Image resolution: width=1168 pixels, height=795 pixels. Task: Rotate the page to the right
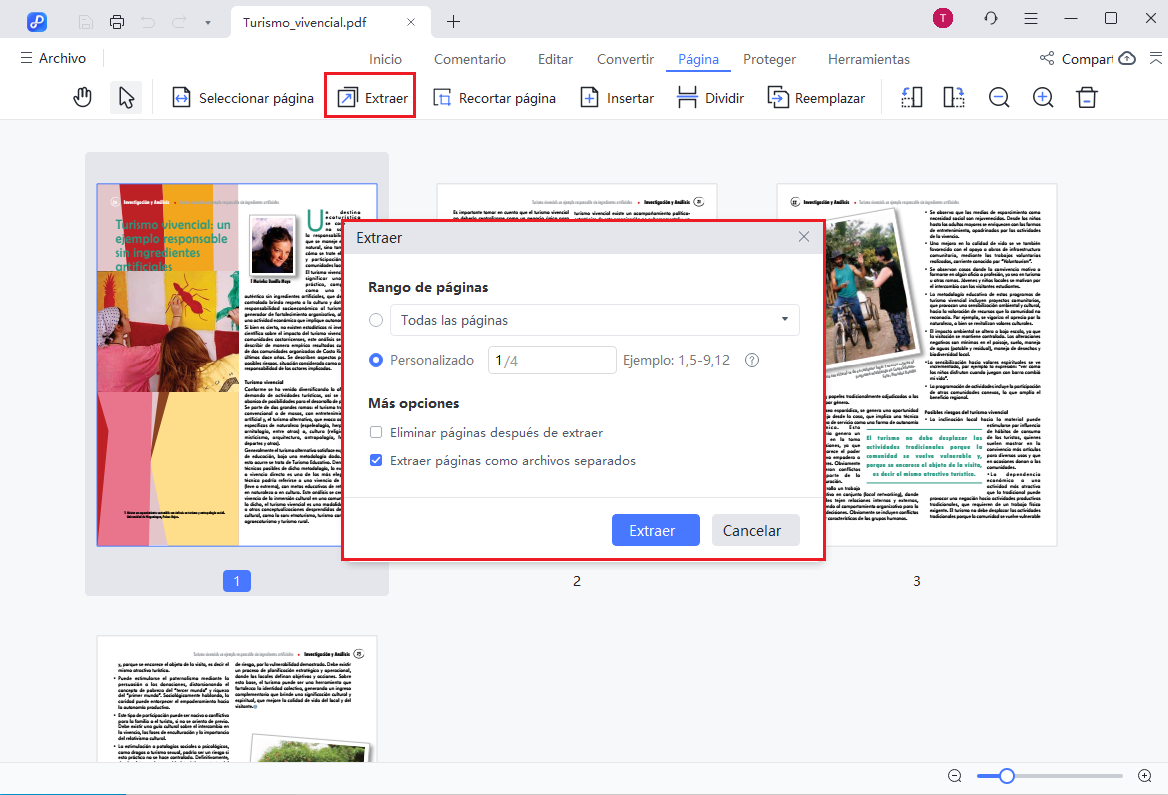tap(953, 97)
